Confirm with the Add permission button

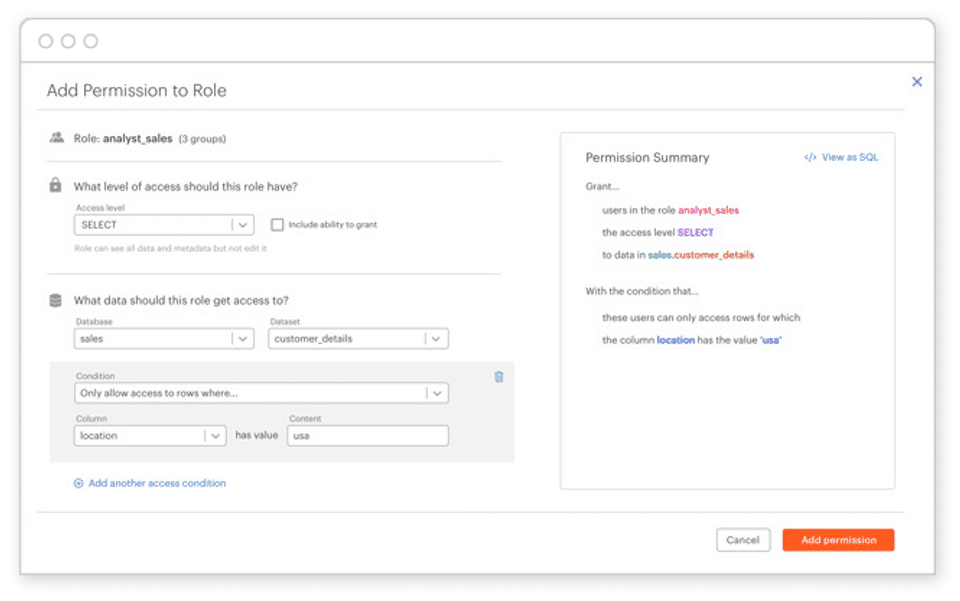pyautogui.click(x=838, y=540)
